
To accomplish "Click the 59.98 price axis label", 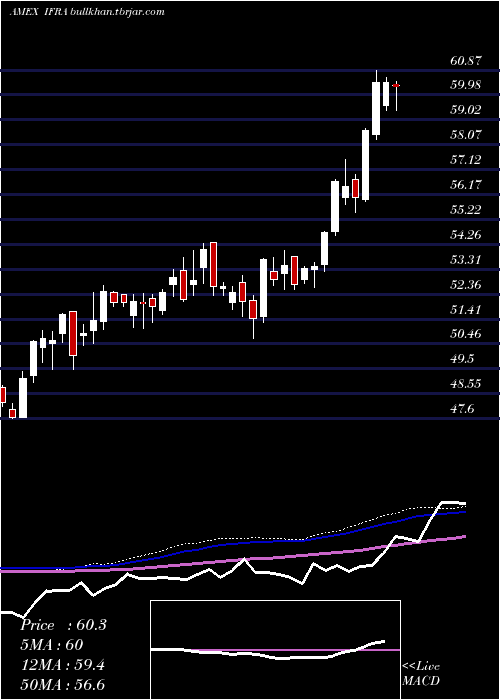I will 466,85.
